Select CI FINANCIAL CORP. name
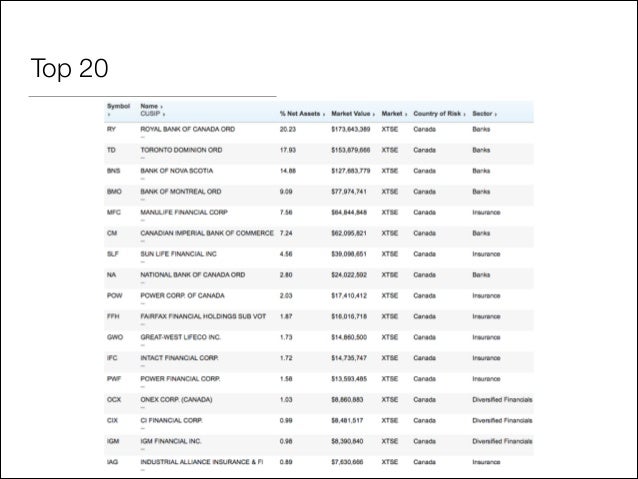The width and height of the screenshot is (638, 479). click(171, 420)
